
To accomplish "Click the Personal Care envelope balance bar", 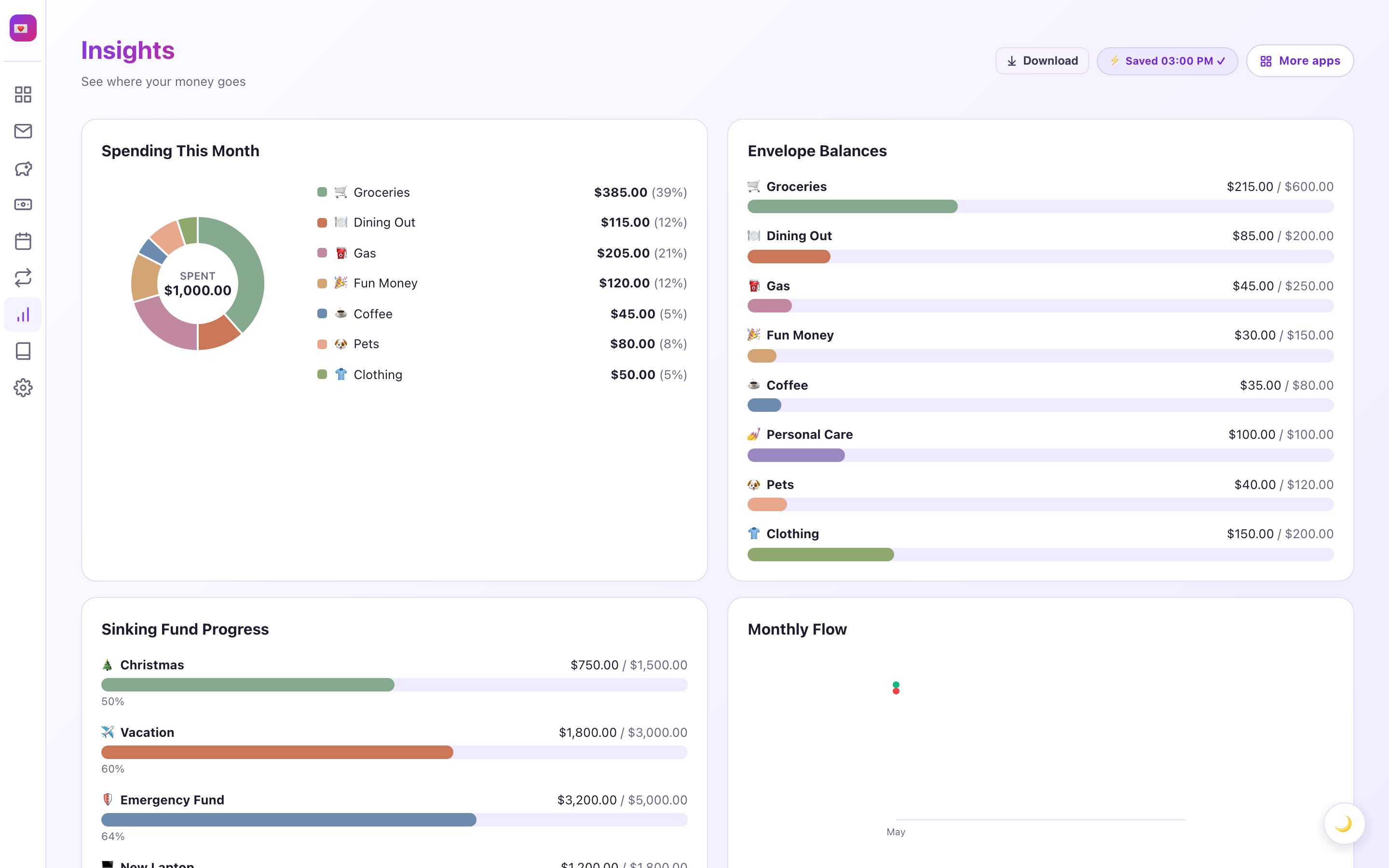I will point(1040,455).
